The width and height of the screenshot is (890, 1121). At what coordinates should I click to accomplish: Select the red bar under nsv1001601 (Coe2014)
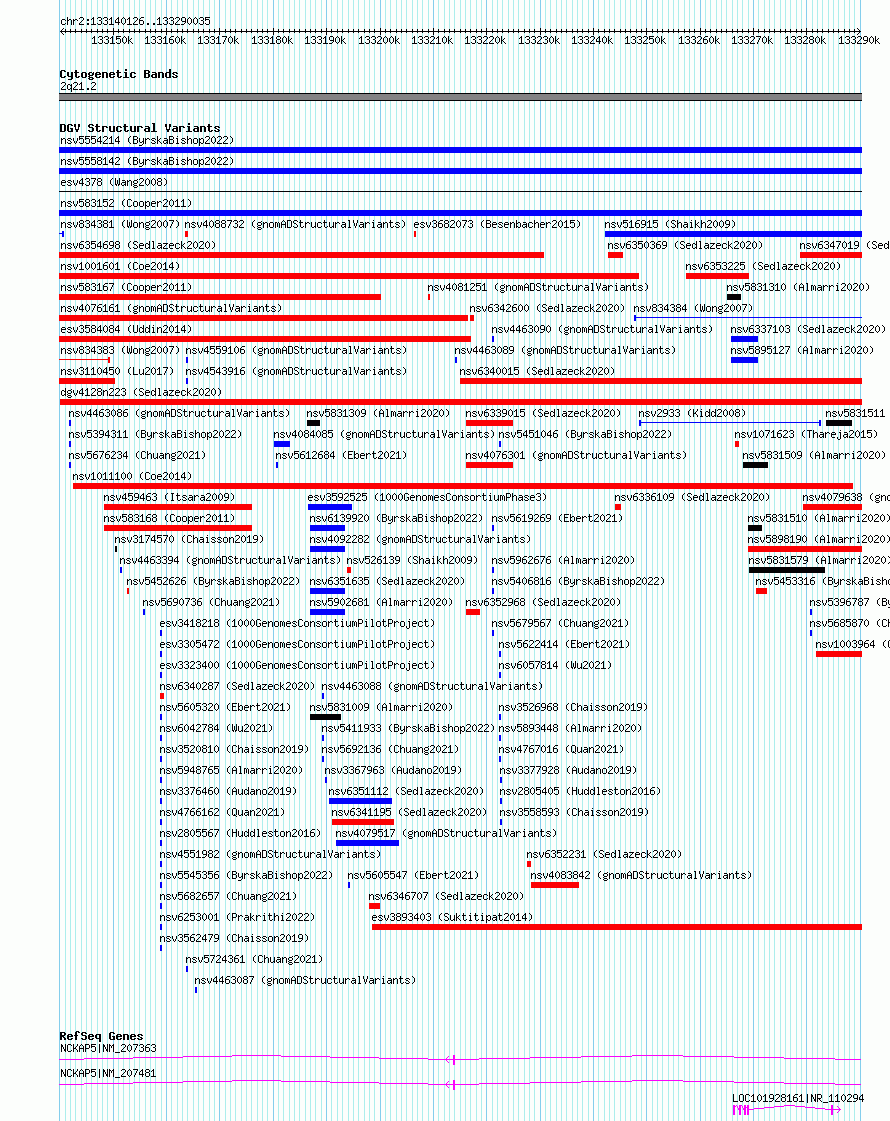point(349,276)
